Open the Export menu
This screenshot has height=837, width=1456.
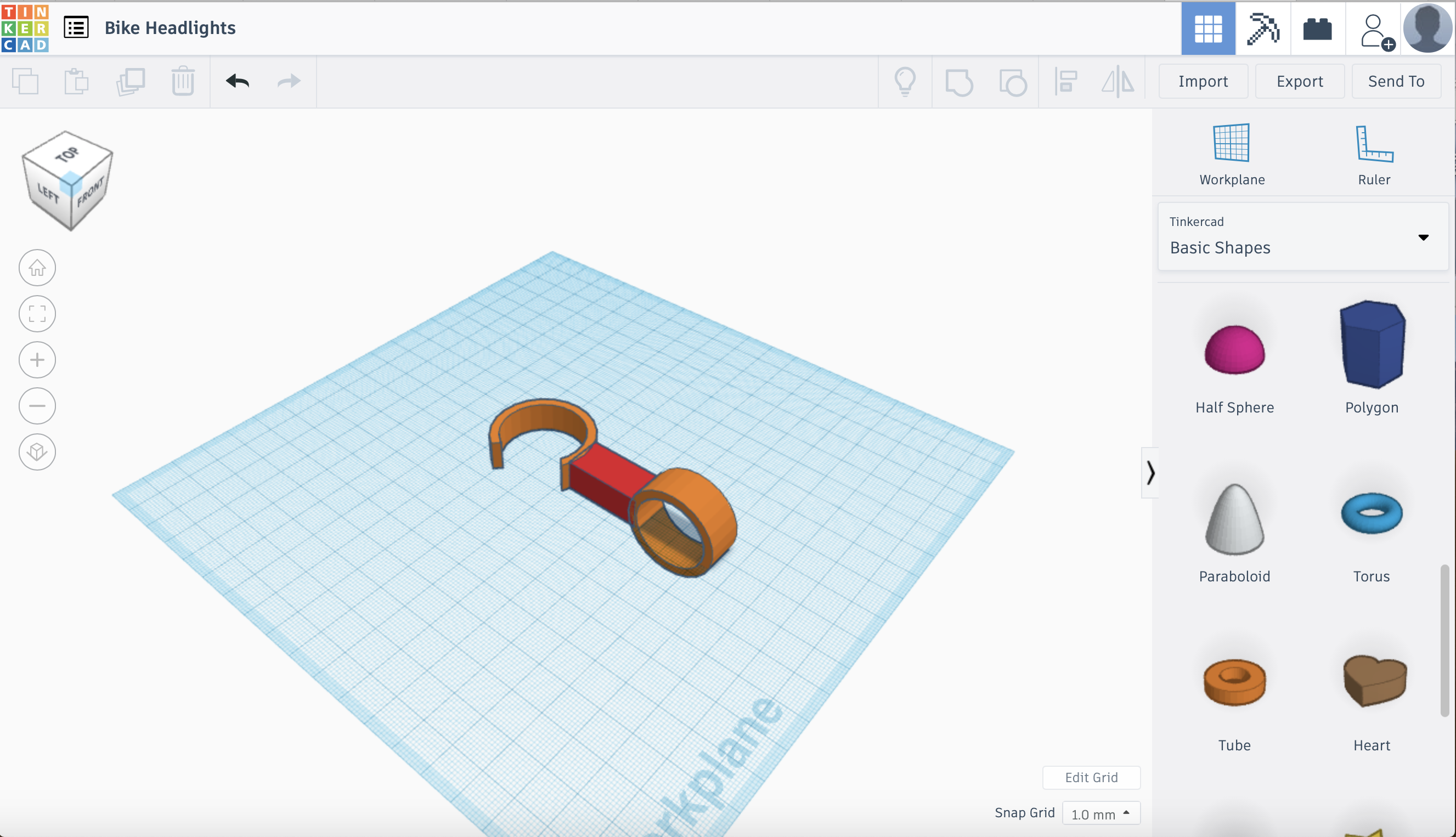pyautogui.click(x=1299, y=82)
